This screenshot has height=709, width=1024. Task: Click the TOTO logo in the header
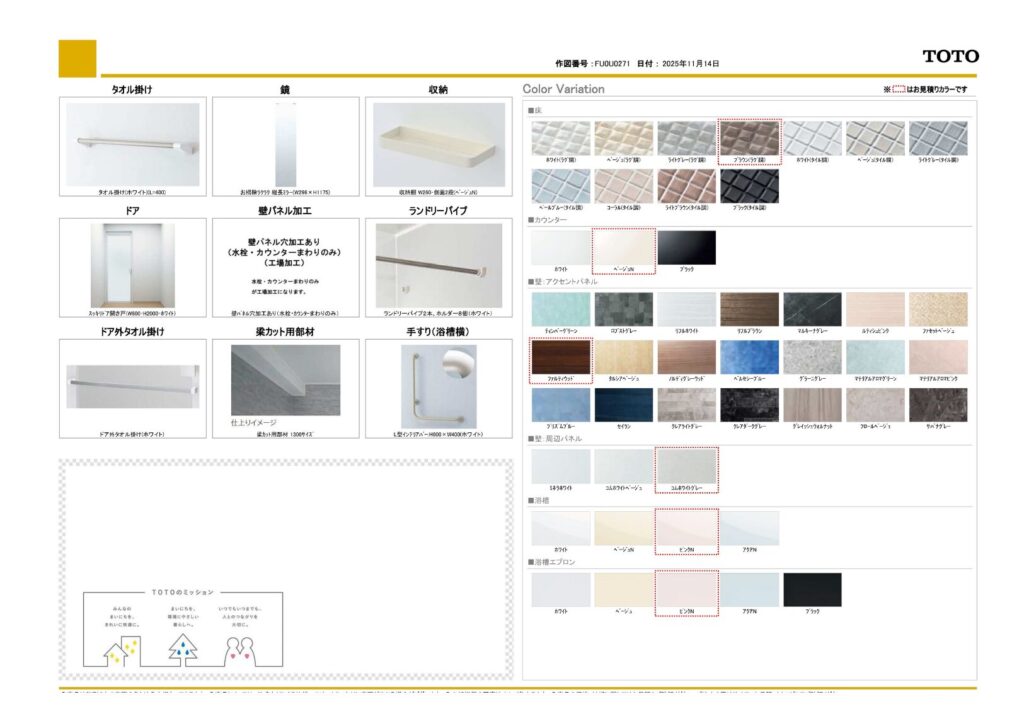(x=950, y=56)
